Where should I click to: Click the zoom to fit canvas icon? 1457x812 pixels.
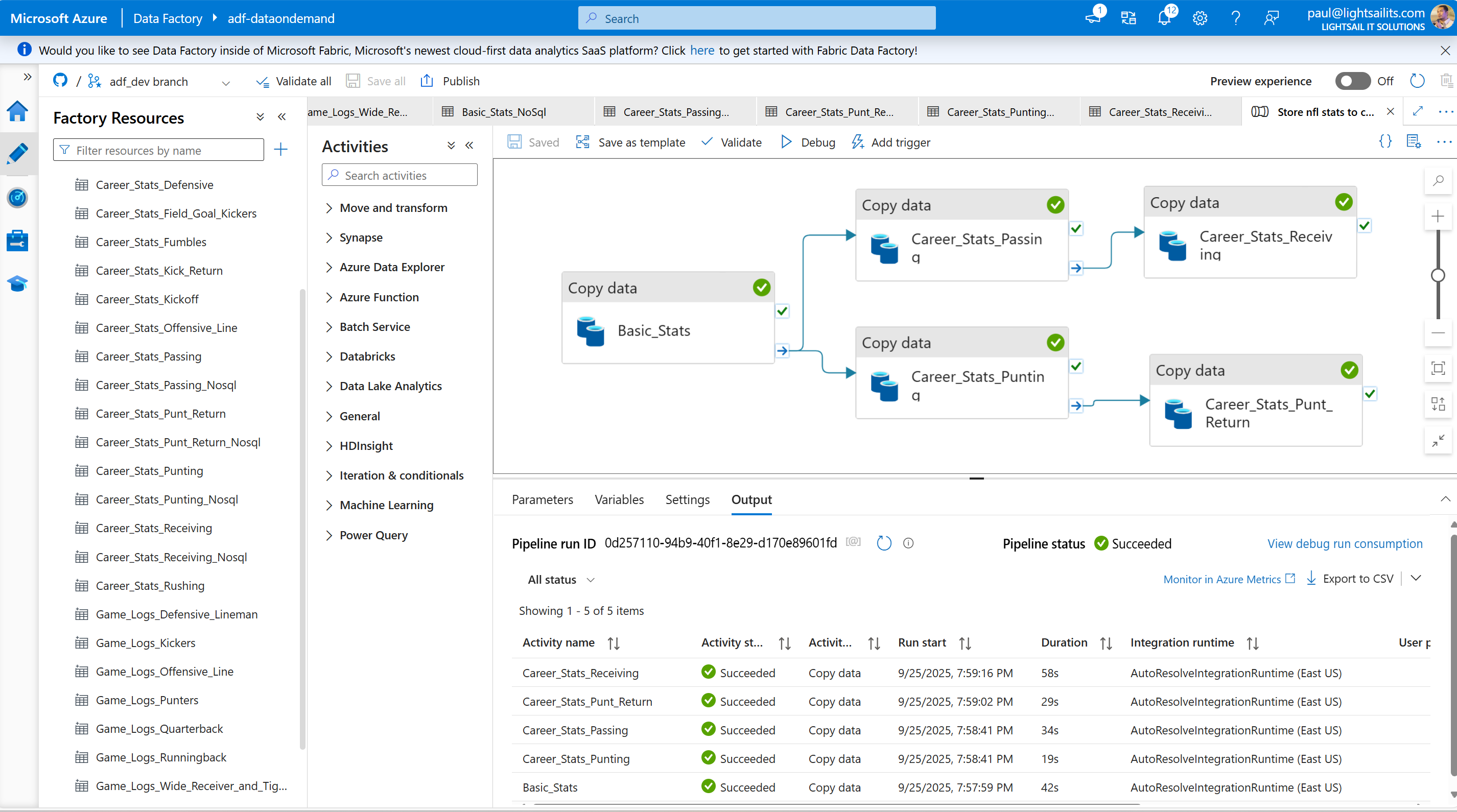tap(1438, 369)
